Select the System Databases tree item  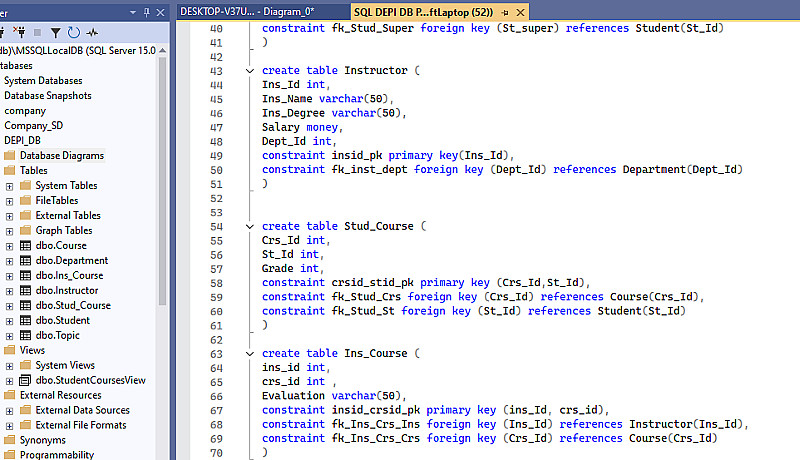[43, 81]
